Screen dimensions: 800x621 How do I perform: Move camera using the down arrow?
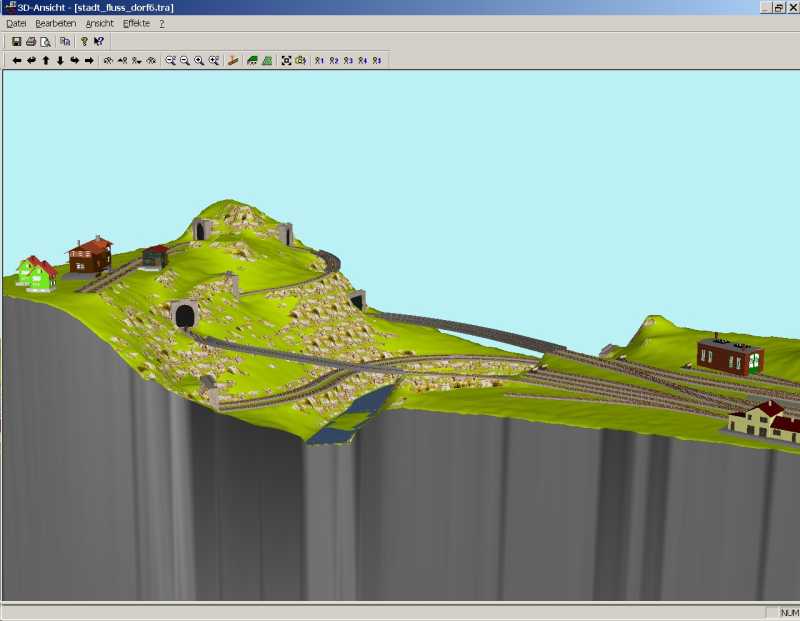(x=60, y=60)
